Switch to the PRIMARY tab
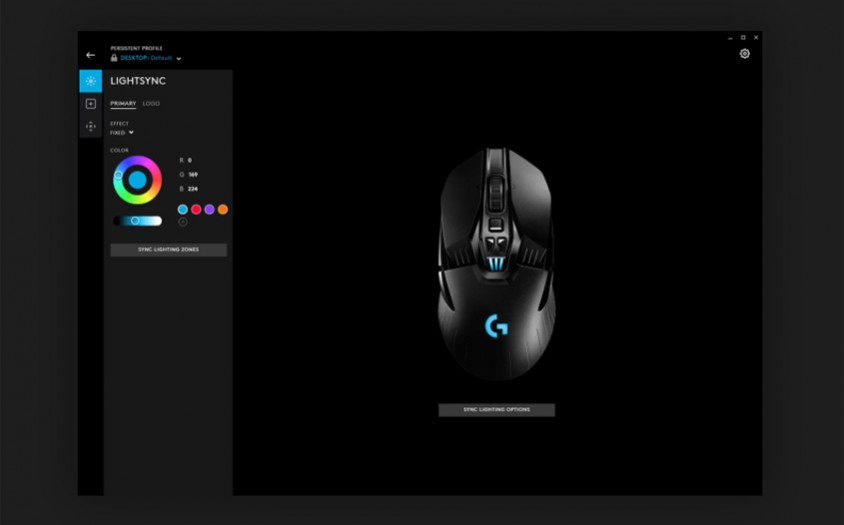This screenshot has width=844, height=525. click(x=123, y=103)
